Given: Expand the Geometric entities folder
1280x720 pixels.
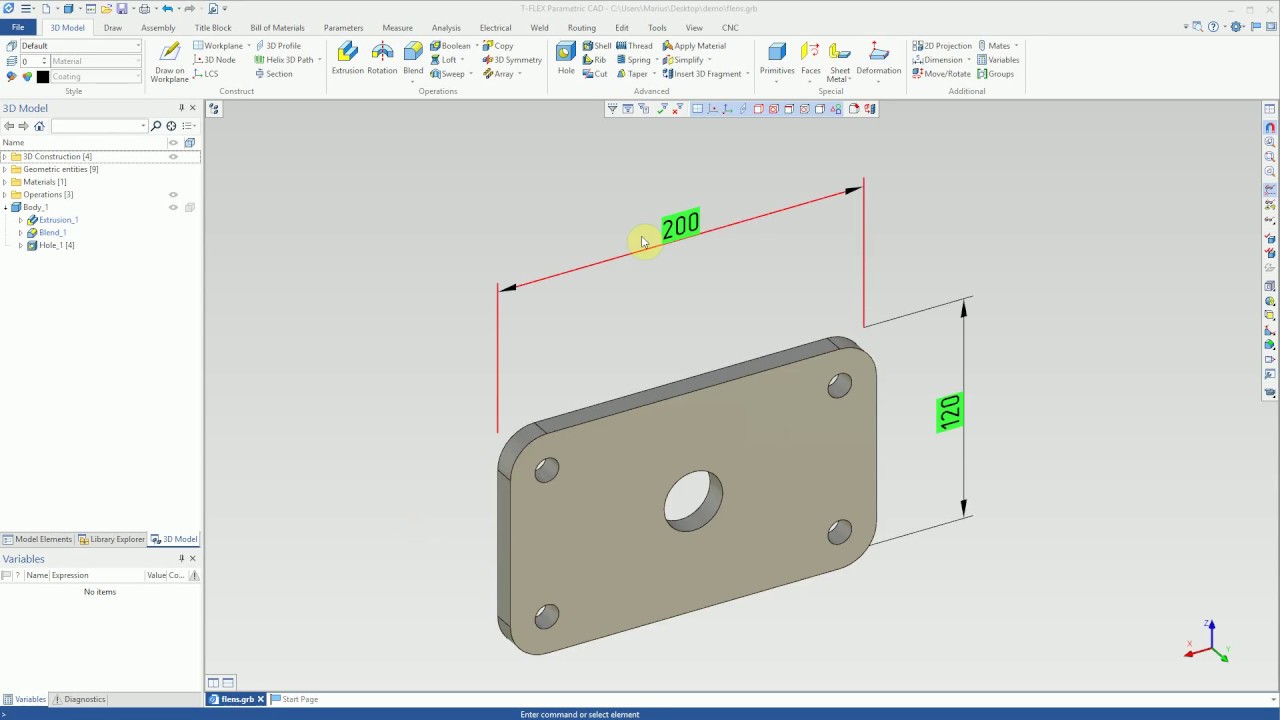Looking at the screenshot, I should coord(5,169).
